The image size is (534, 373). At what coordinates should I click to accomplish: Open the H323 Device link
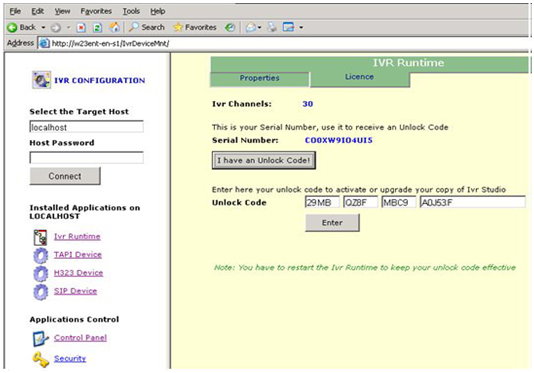(79, 273)
